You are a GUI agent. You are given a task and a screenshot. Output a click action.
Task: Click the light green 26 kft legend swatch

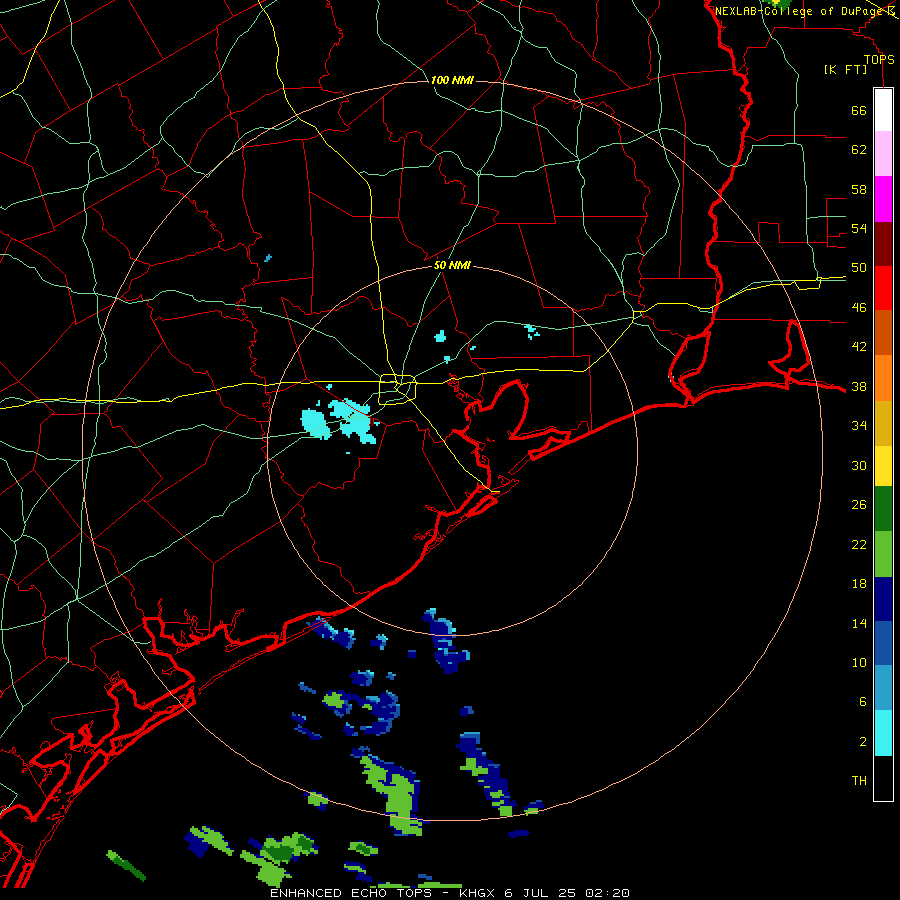[x=883, y=554]
